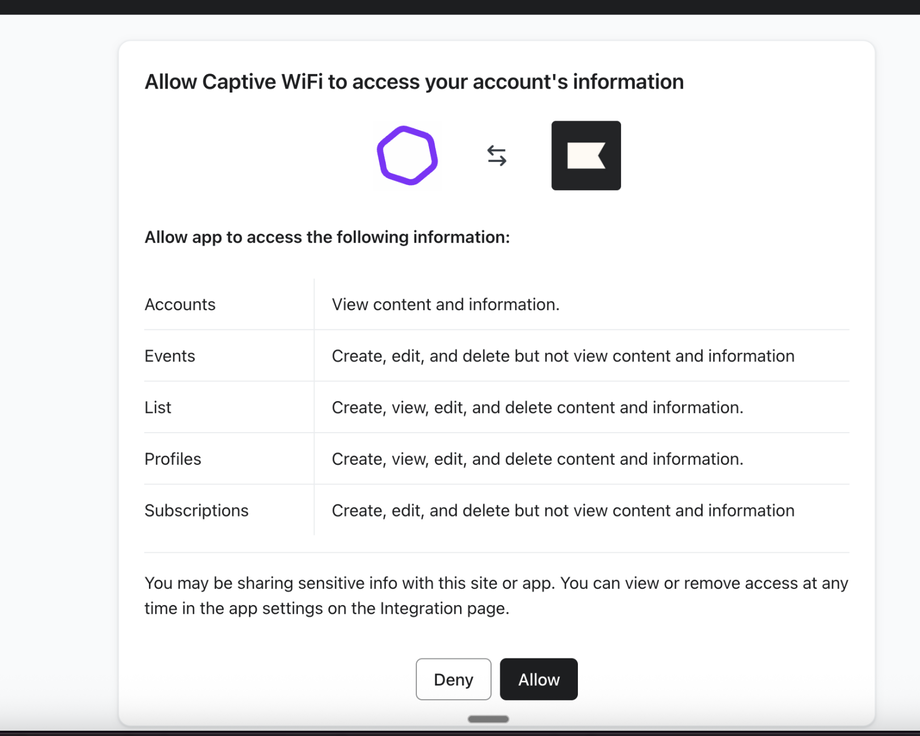This screenshot has height=736, width=920.
Task: Click the purple hexagon Captive WiFi logo
Action: pyautogui.click(x=407, y=156)
